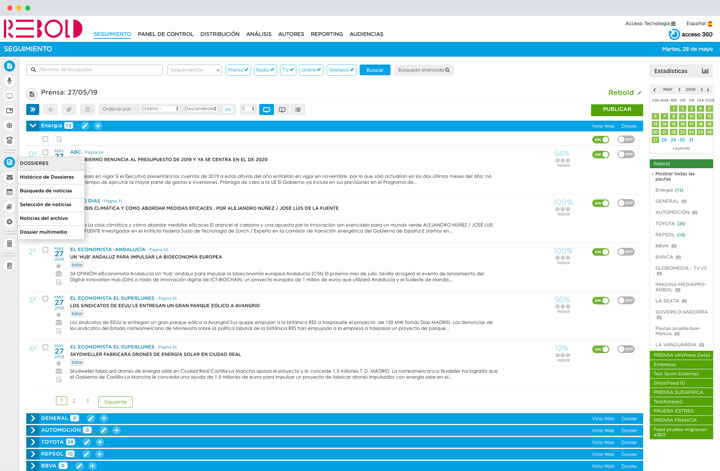Open the DISTRIBUCIÓN tab

[x=220, y=34]
